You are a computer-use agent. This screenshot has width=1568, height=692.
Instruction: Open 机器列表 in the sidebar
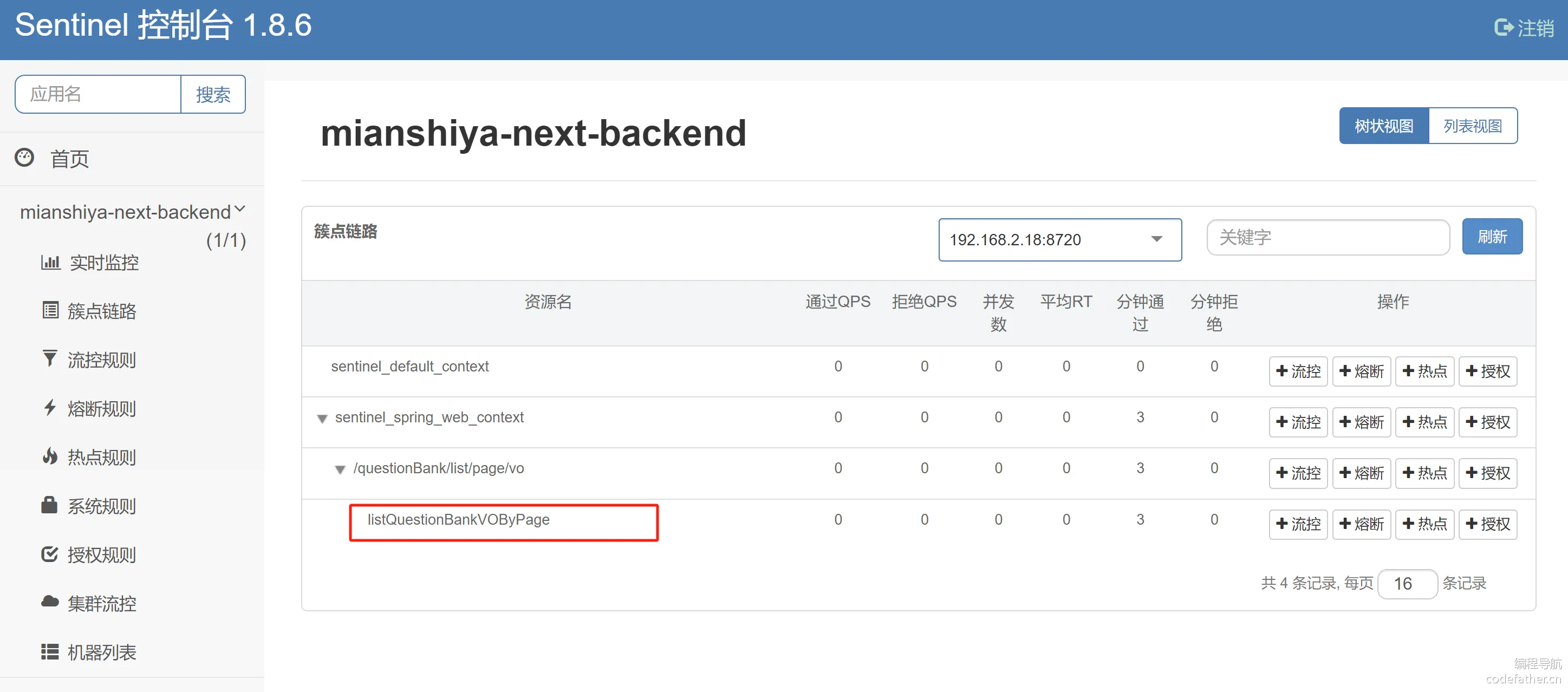(x=101, y=652)
